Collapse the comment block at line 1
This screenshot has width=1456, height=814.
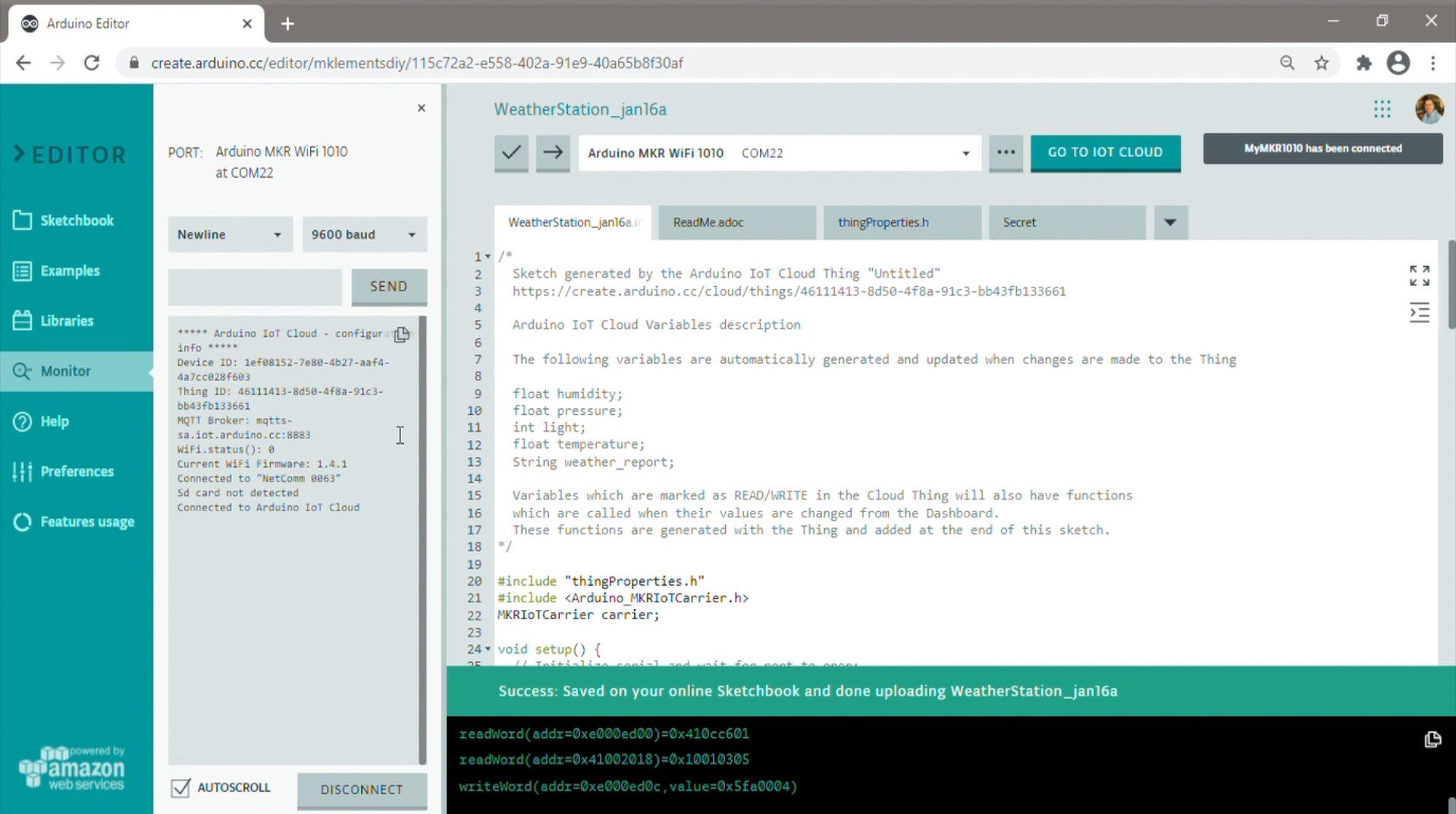coord(488,256)
